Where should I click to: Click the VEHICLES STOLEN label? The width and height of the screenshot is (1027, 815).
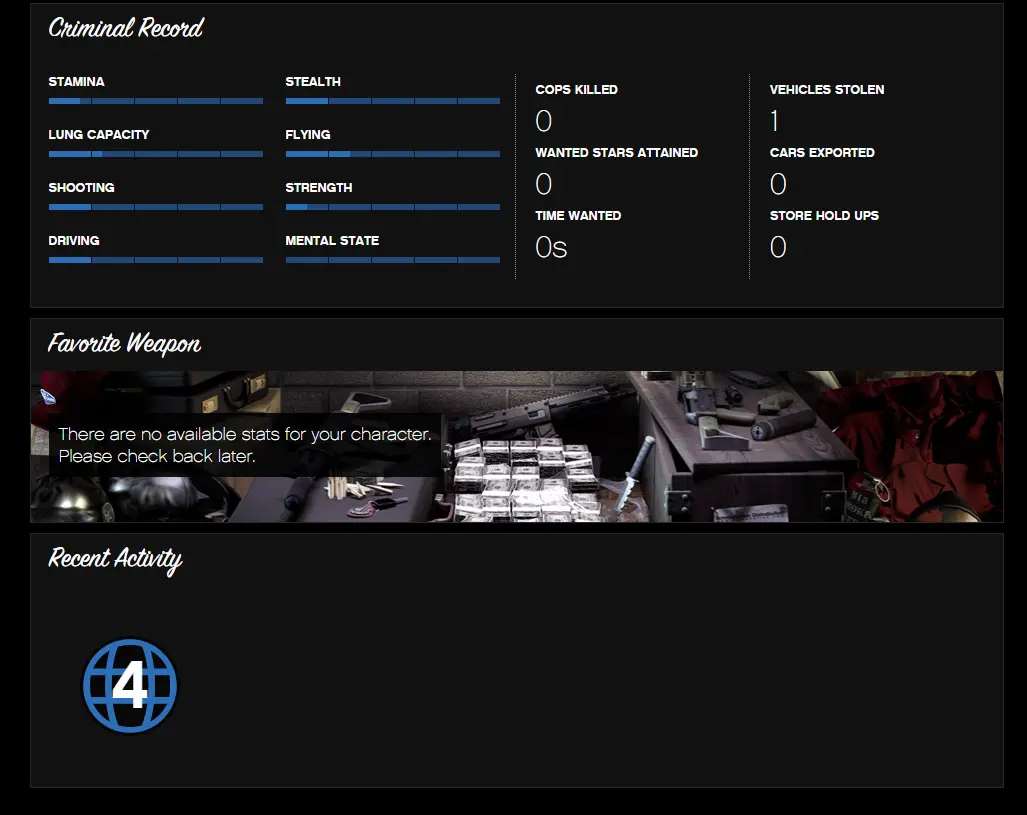[827, 90]
